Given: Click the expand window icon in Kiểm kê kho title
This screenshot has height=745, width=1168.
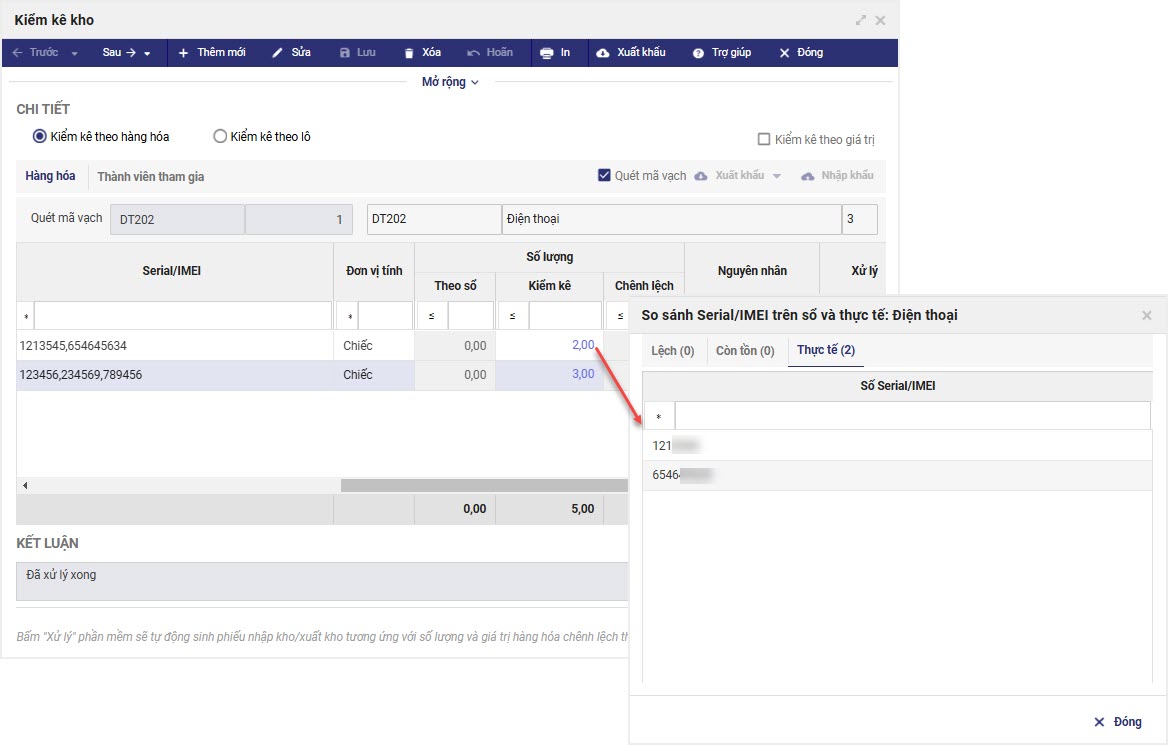Looking at the screenshot, I should [x=860, y=20].
